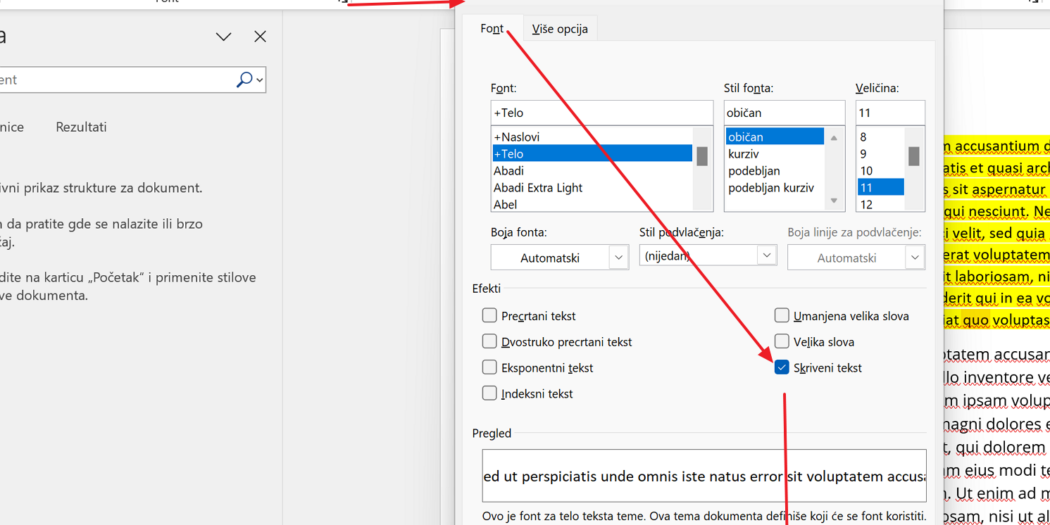The width and height of the screenshot is (1050, 525).
Task: Click font style list scroll down arrow
Action: [834, 200]
